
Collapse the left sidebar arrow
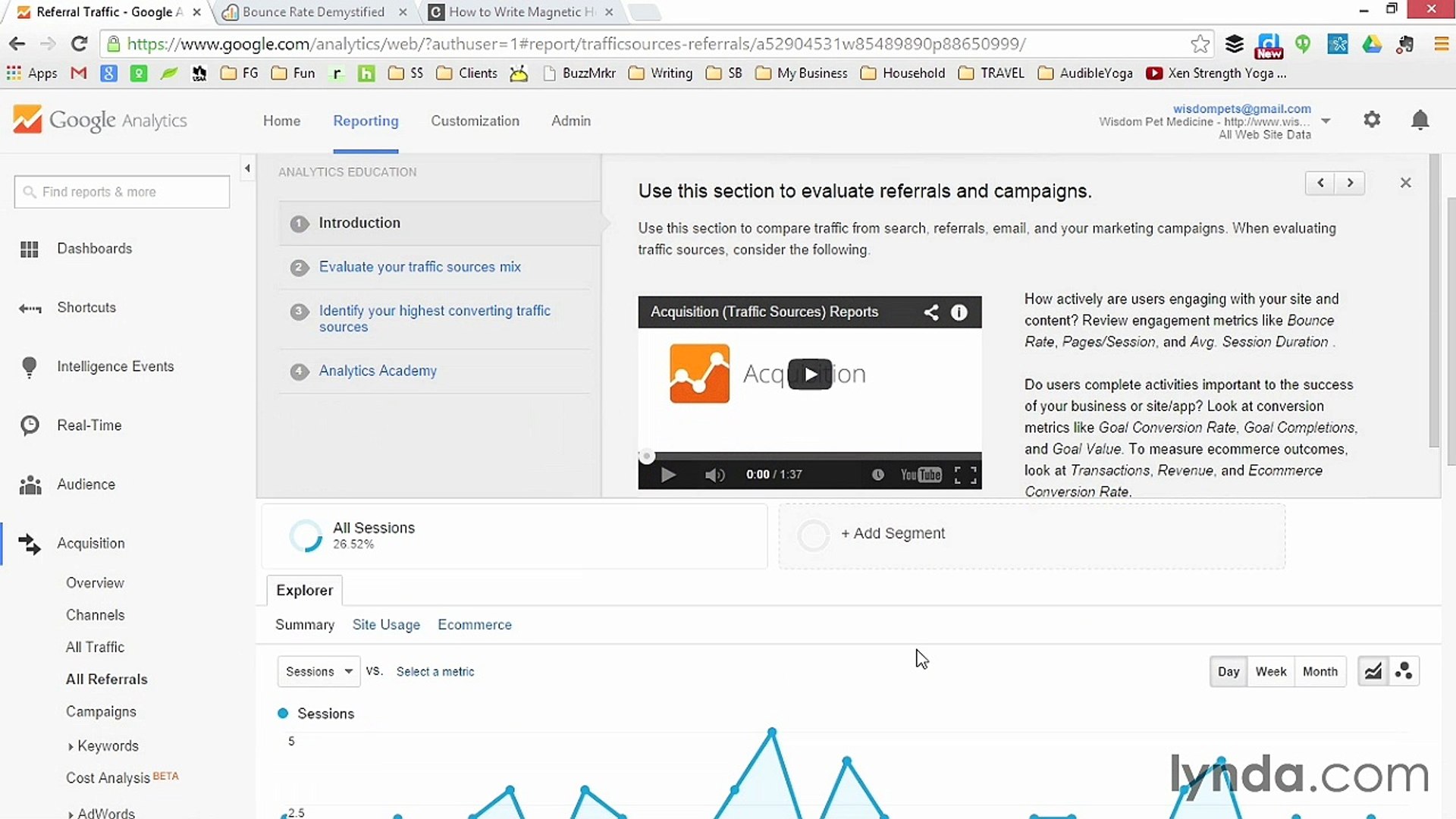tap(247, 168)
